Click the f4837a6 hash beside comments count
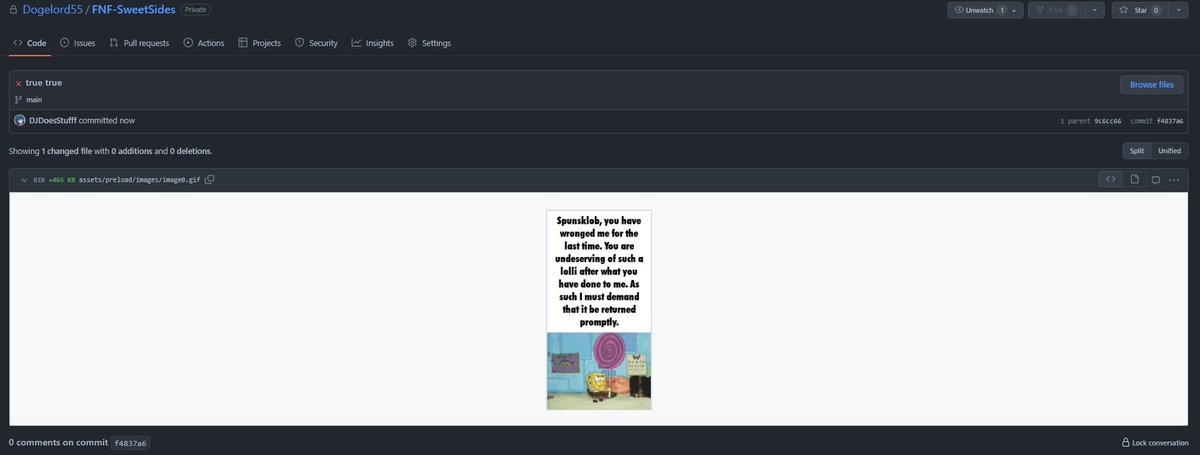1200x455 pixels. point(130,442)
